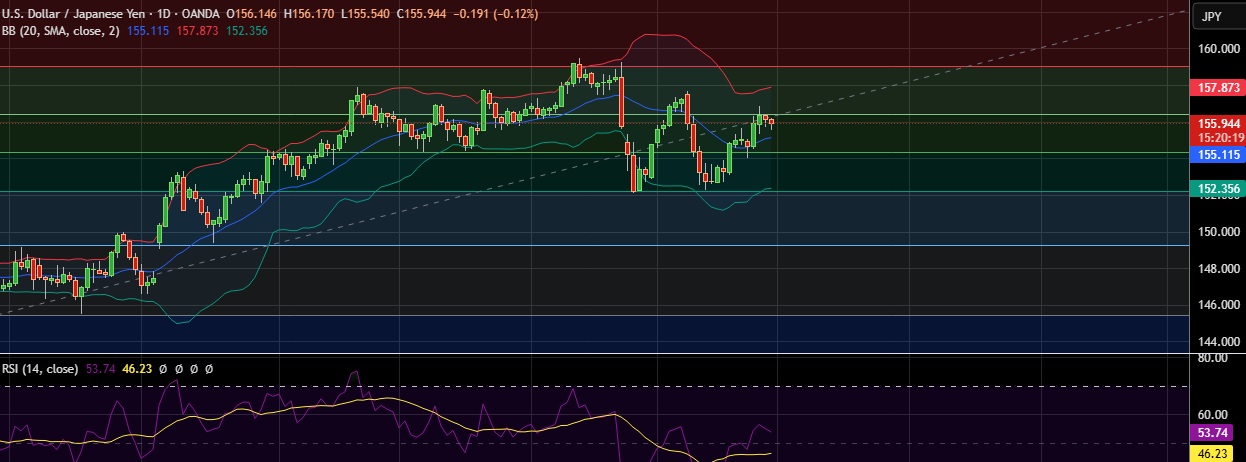Viewport: 1246px width, 462px height.
Task: Click the purple 53.74 RSI axis label
Action: 1212,433
